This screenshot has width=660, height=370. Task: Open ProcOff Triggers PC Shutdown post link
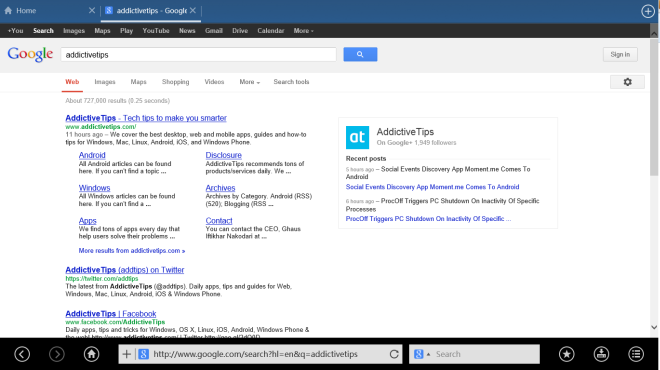(x=428, y=219)
